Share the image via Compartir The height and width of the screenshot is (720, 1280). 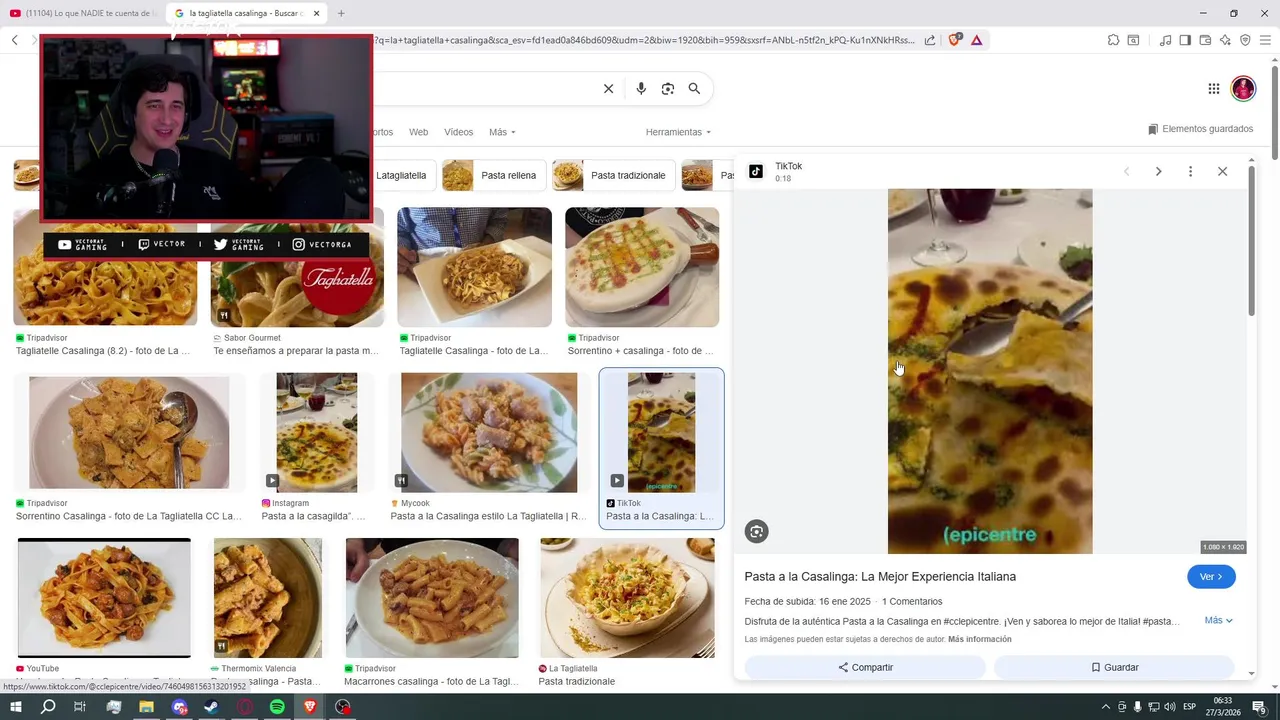click(x=865, y=667)
